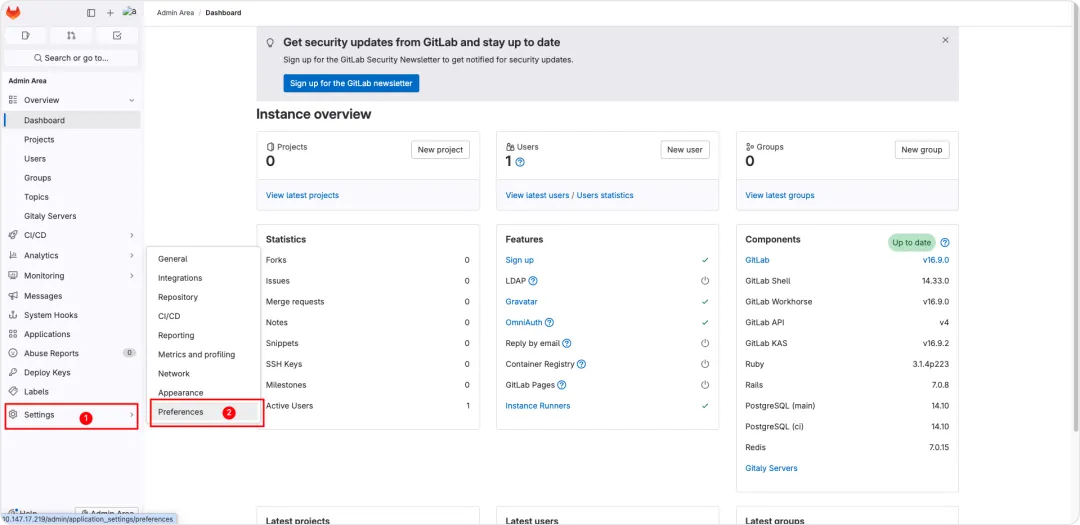The height and width of the screenshot is (525, 1080).
Task: Dismiss the security updates banner
Action: click(945, 40)
